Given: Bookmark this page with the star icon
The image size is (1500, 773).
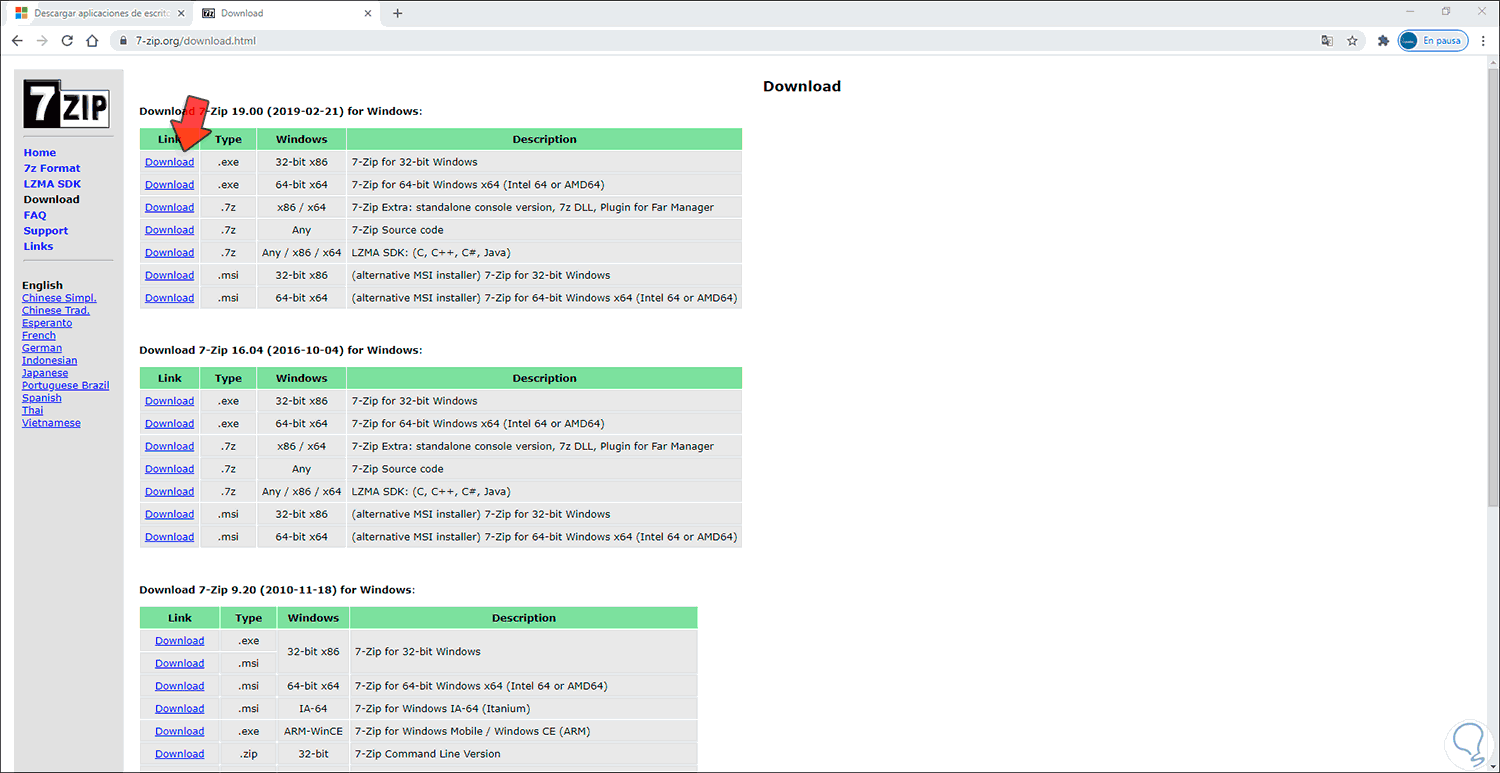Looking at the screenshot, I should [1352, 41].
